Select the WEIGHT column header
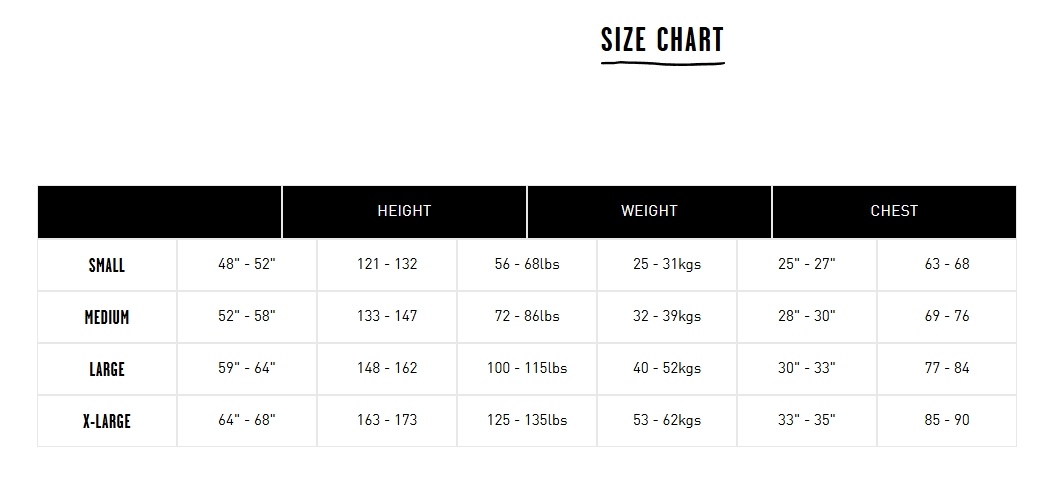Image resolution: width=1053 pixels, height=479 pixels. pos(649,211)
